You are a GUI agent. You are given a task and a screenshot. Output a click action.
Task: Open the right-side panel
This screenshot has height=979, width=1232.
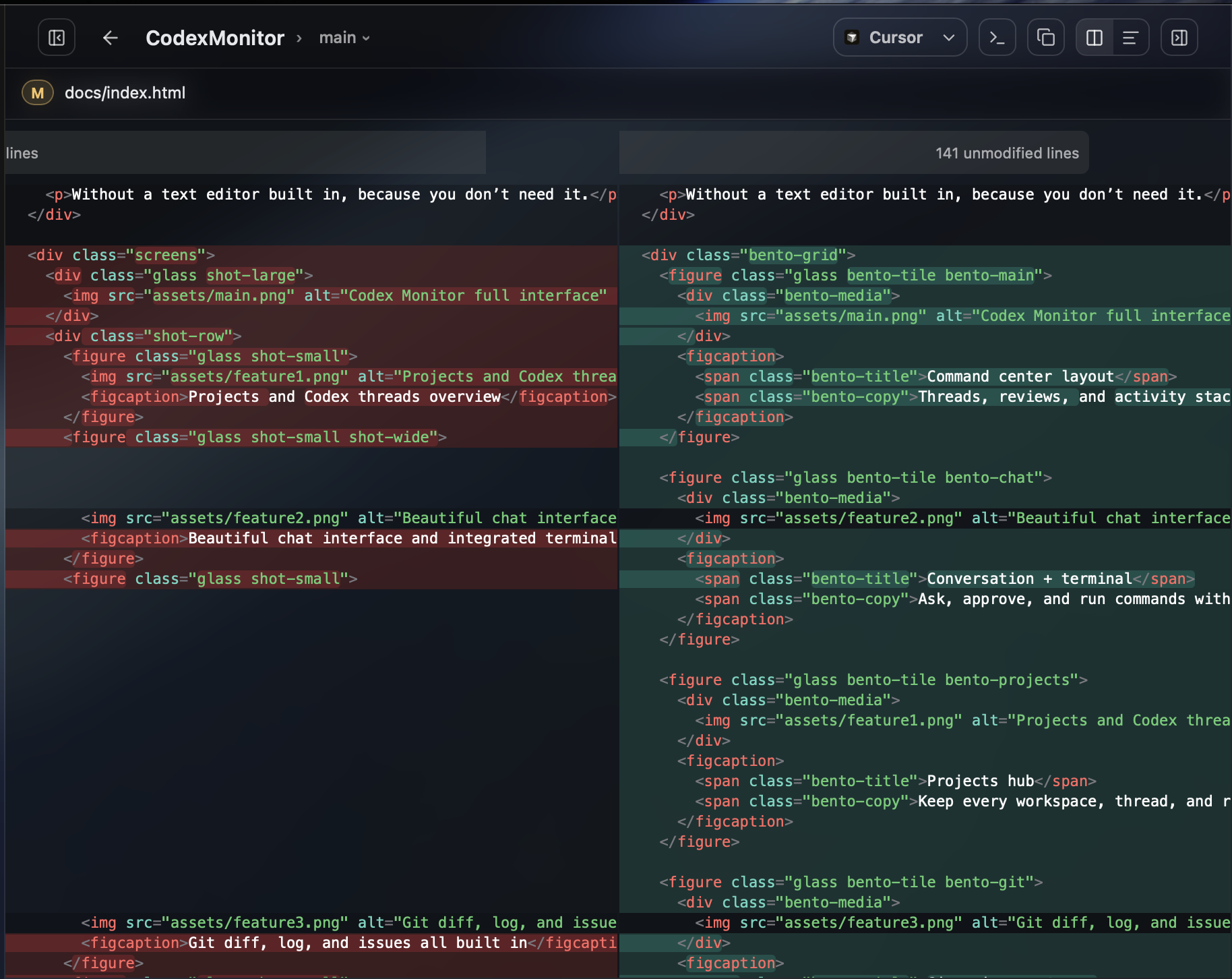click(1179, 37)
